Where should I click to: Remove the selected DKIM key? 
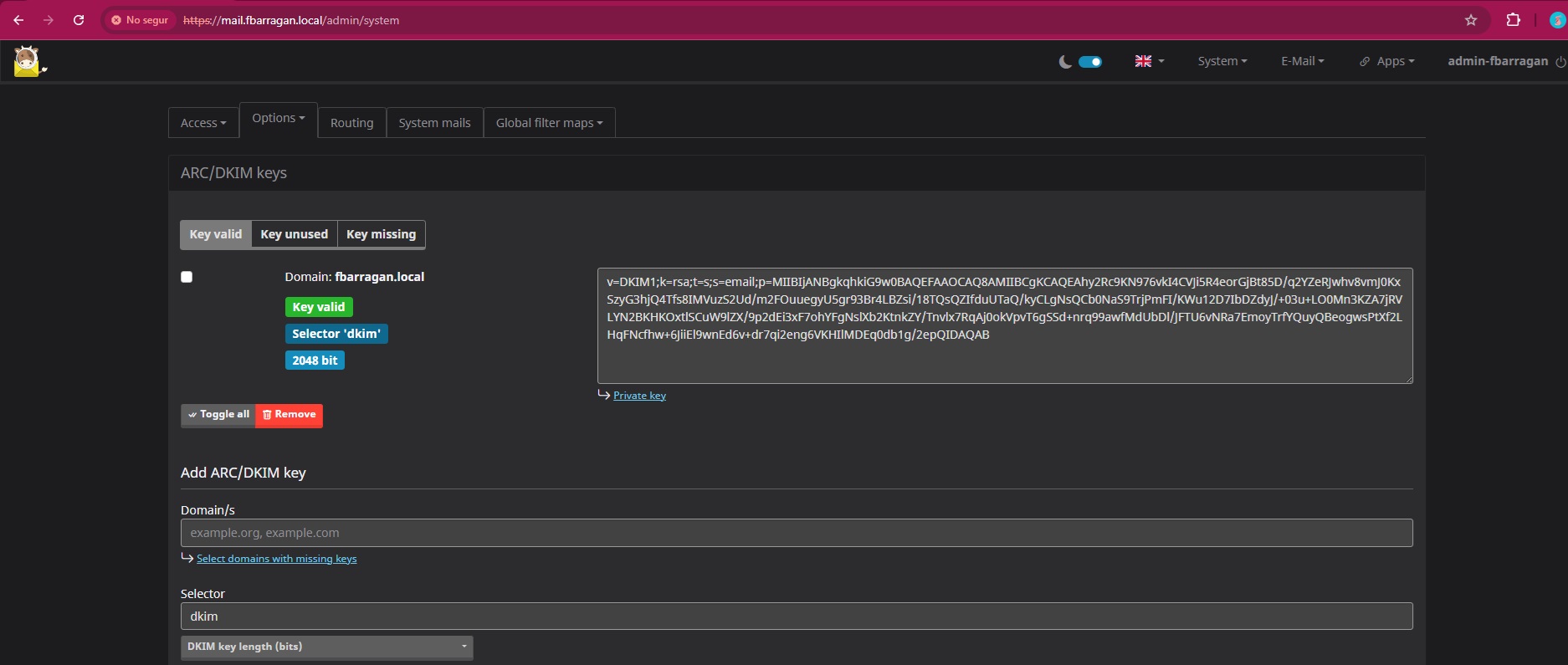coord(289,415)
